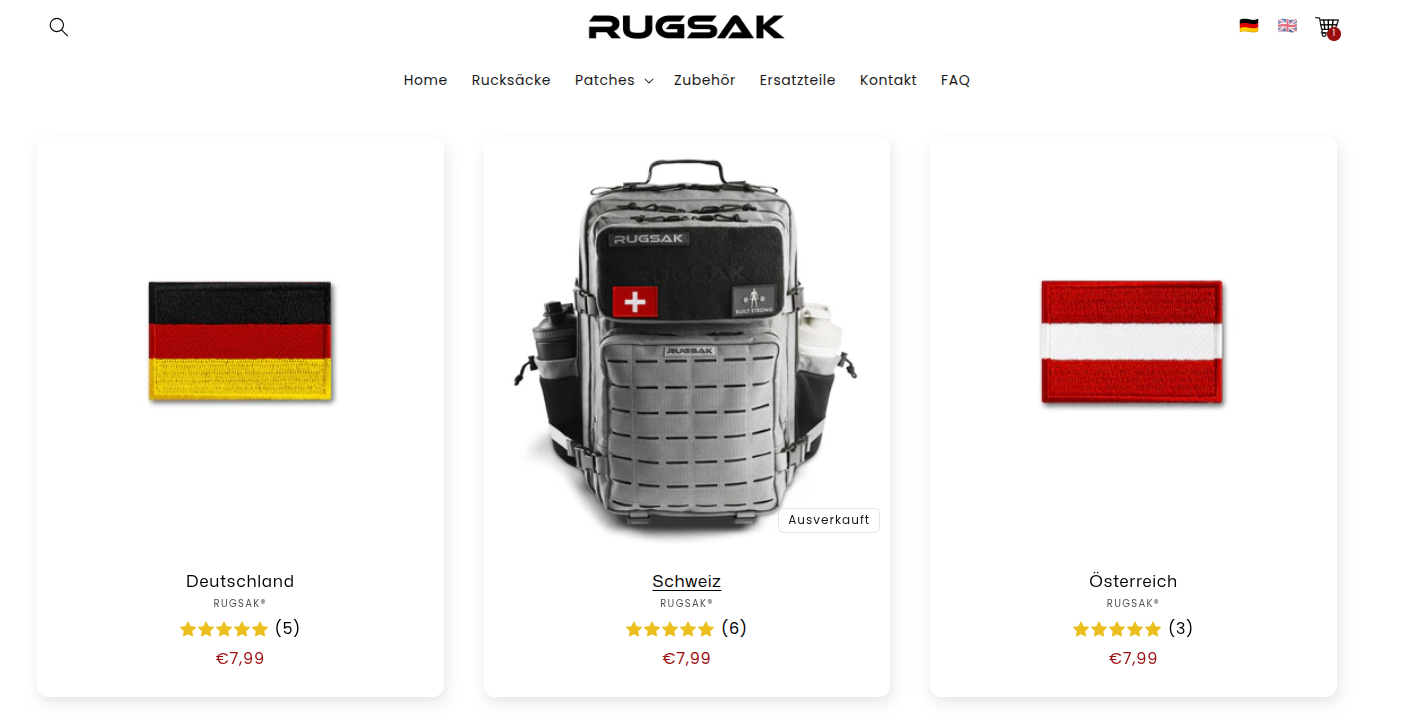Open the shopping cart icon
This screenshot has width=1414, height=714.
[x=1327, y=28]
